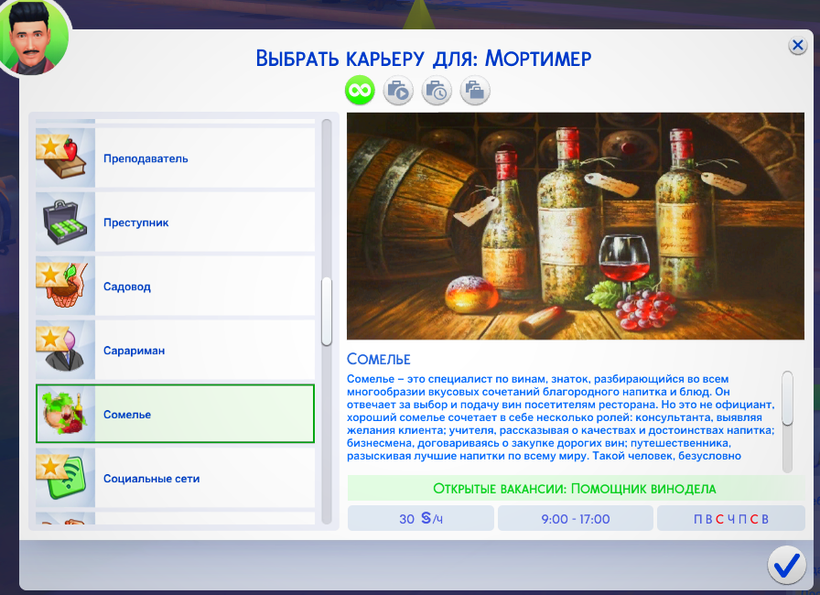Click the "Сомелье" heading above the description
This screenshot has width=820, height=595.
pos(379,359)
